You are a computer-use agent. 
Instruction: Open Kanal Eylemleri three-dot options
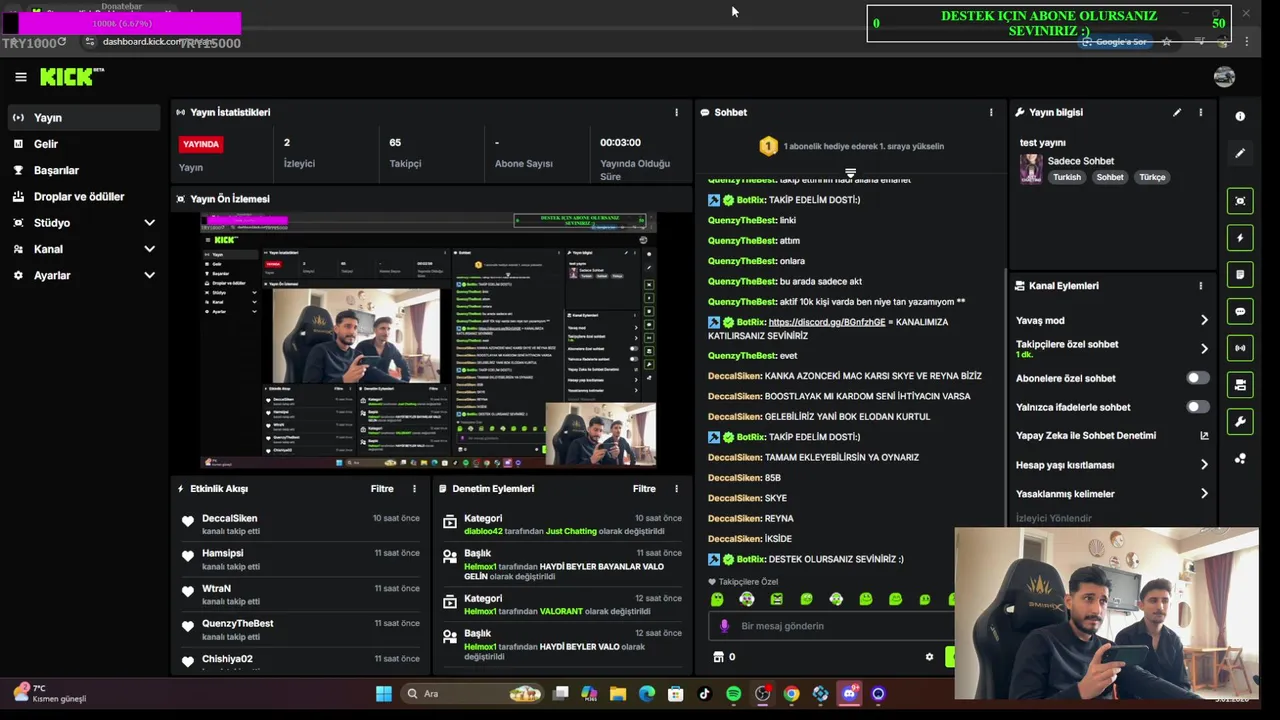pyautogui.click(x=1201, y=285)
